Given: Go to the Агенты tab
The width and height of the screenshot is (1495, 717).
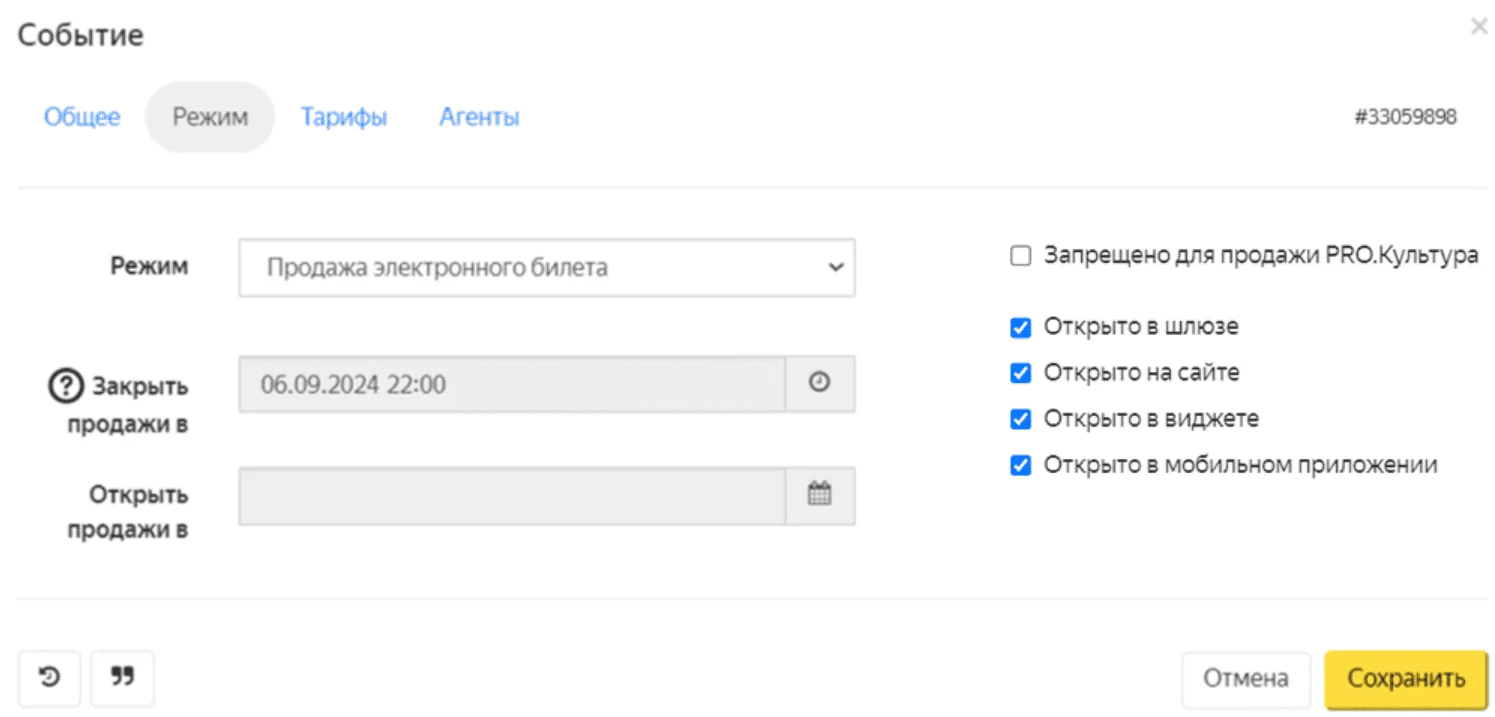Looking at the screenshot, I should [479, 117].
